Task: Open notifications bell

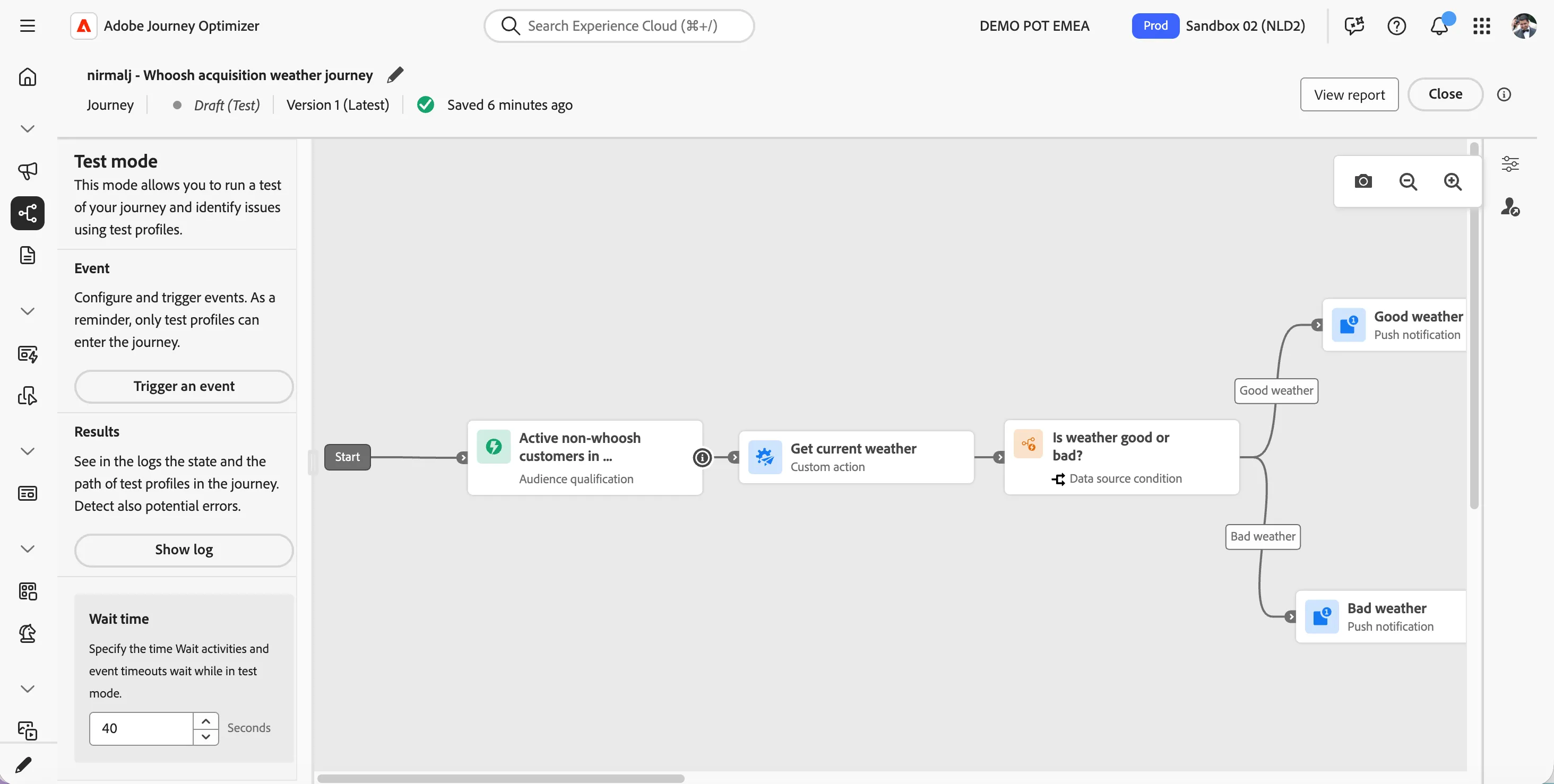Action: [x=1439, y=26]
